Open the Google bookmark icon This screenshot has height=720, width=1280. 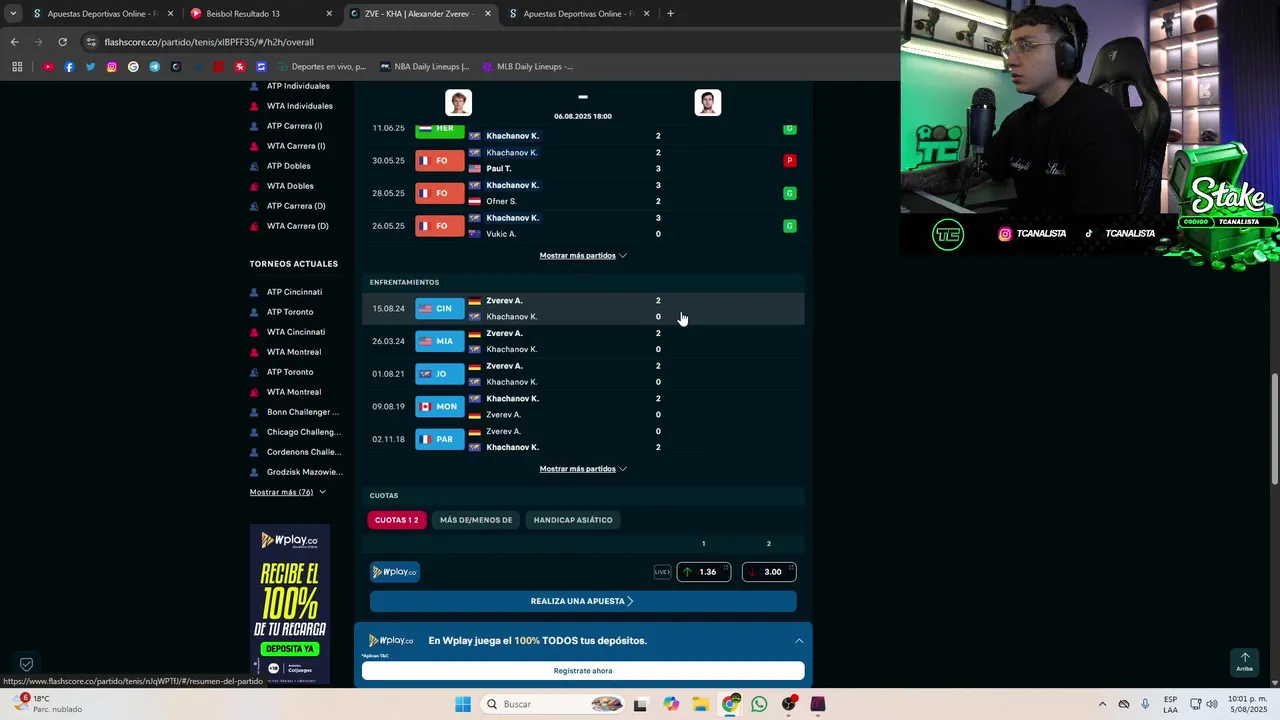tap(133, 67)
